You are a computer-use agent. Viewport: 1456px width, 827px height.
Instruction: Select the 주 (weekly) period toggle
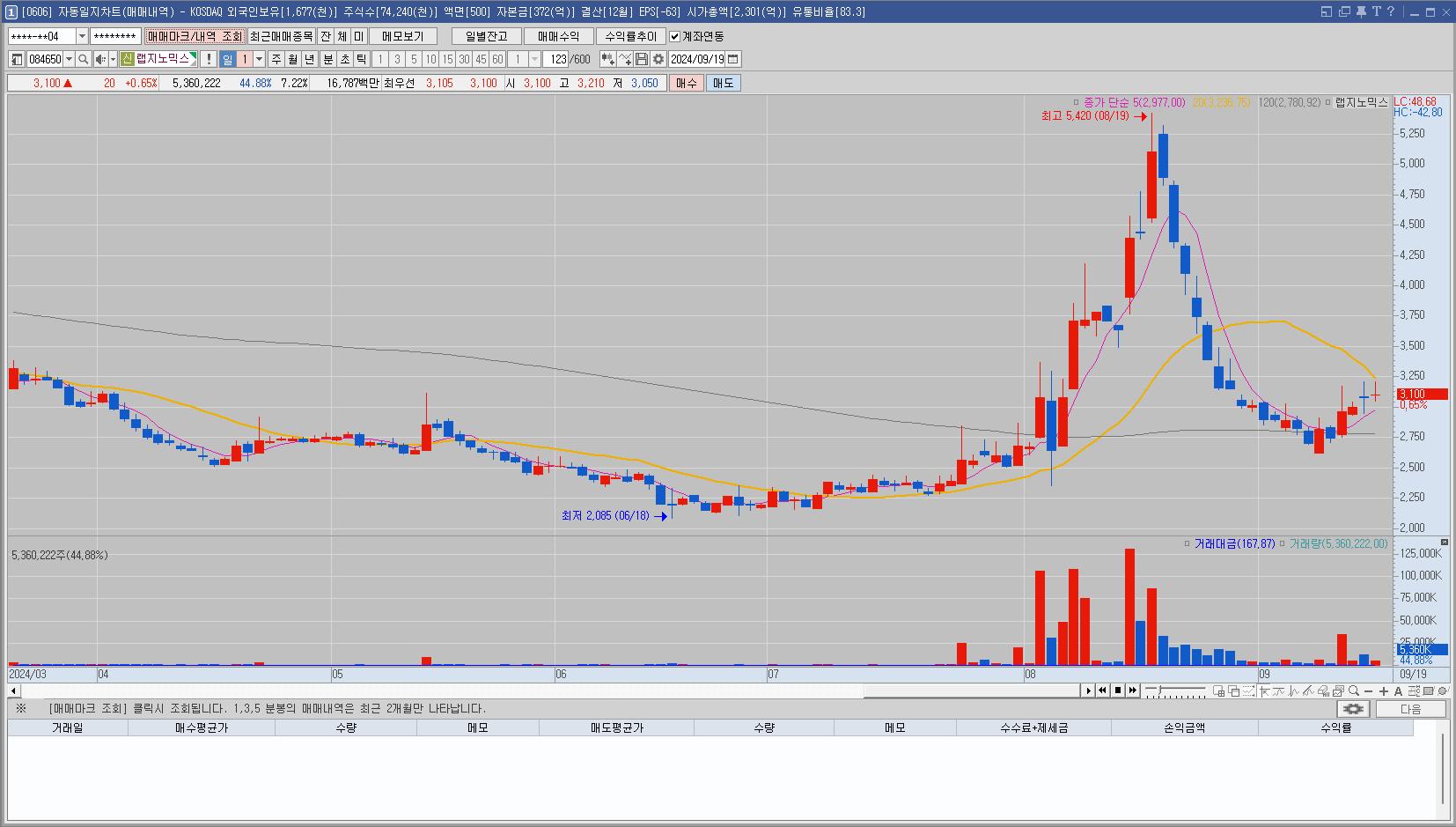pos(276,59)
